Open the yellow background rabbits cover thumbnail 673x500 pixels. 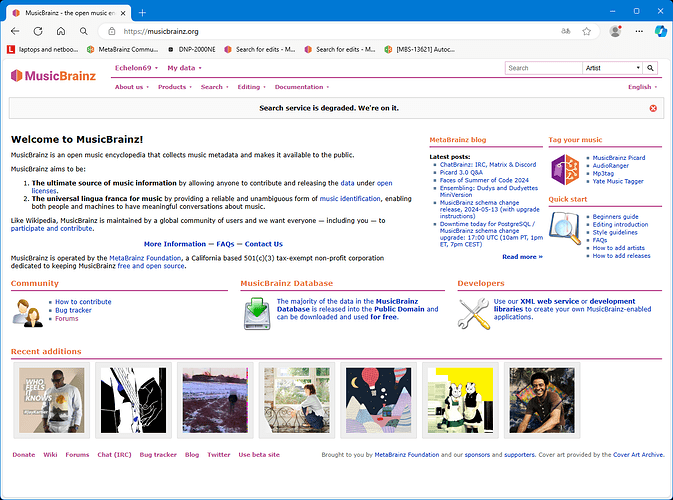point(460,400)
